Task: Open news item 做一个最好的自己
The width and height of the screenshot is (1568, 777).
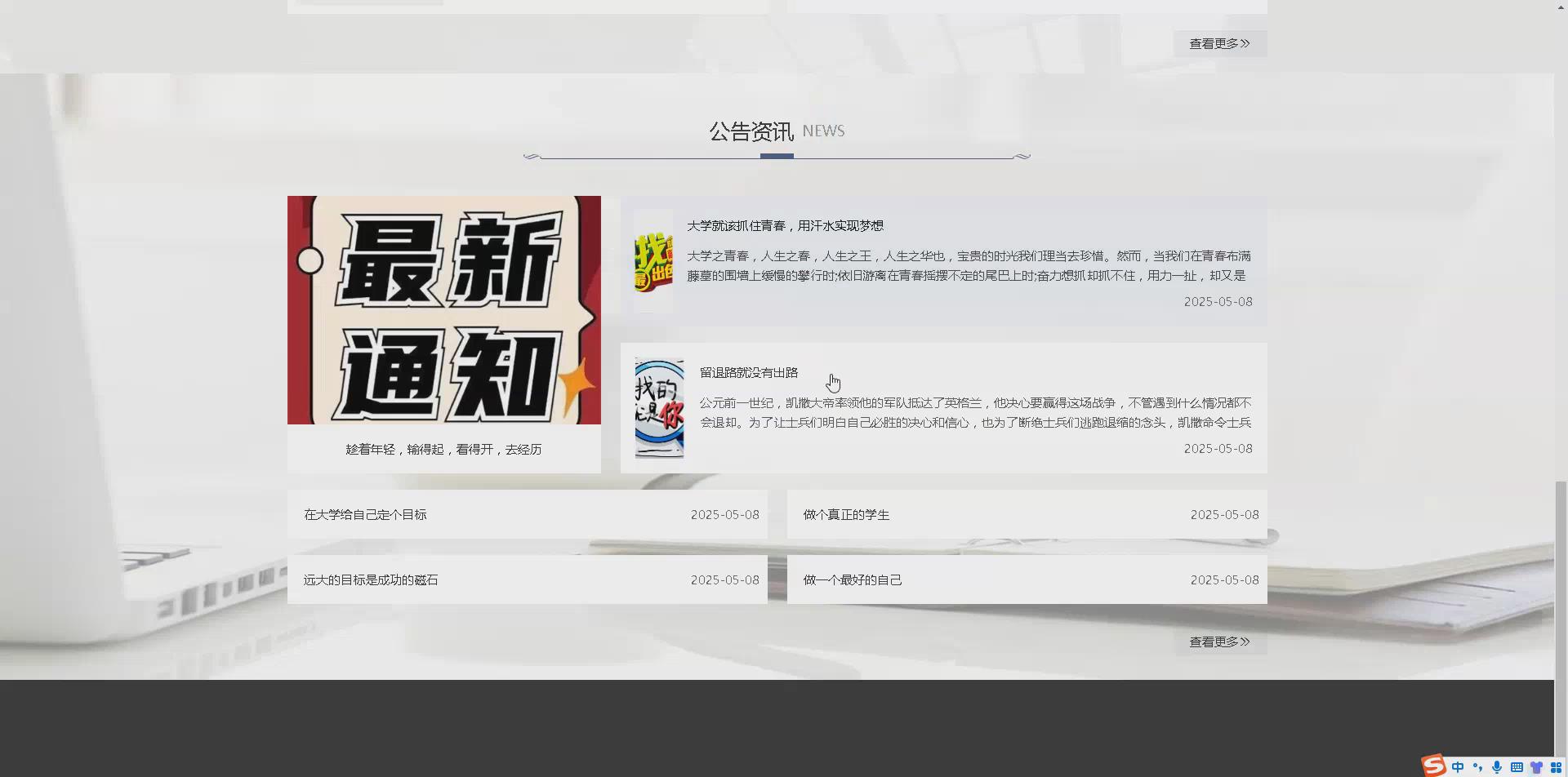Action: point(851,579)
